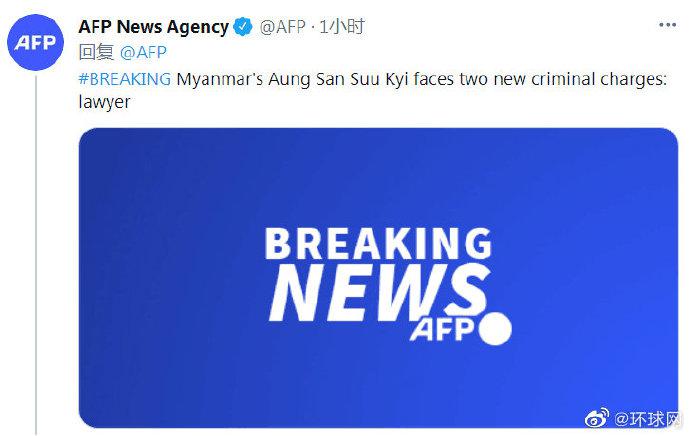Click the blue @AFP mention after 回复
The image size is (690, 436).
pos(142,52)
